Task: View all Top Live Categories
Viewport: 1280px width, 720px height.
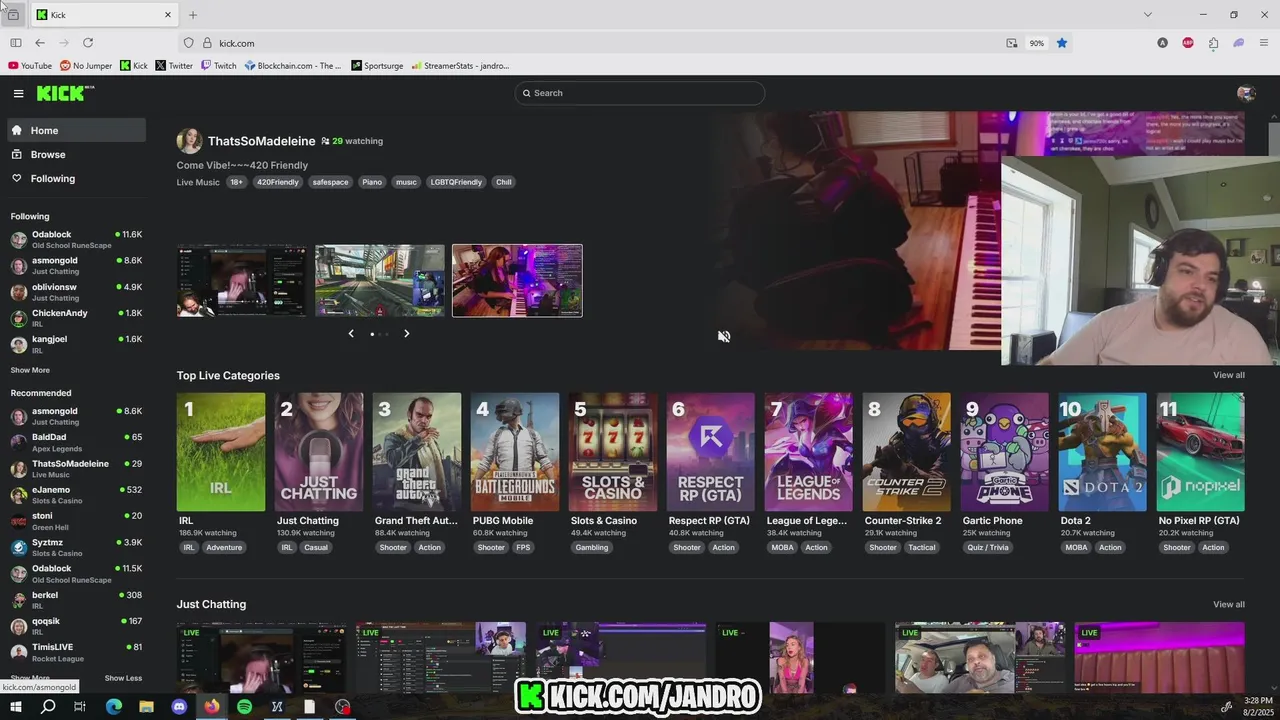Action: [x=1229, y=375]
